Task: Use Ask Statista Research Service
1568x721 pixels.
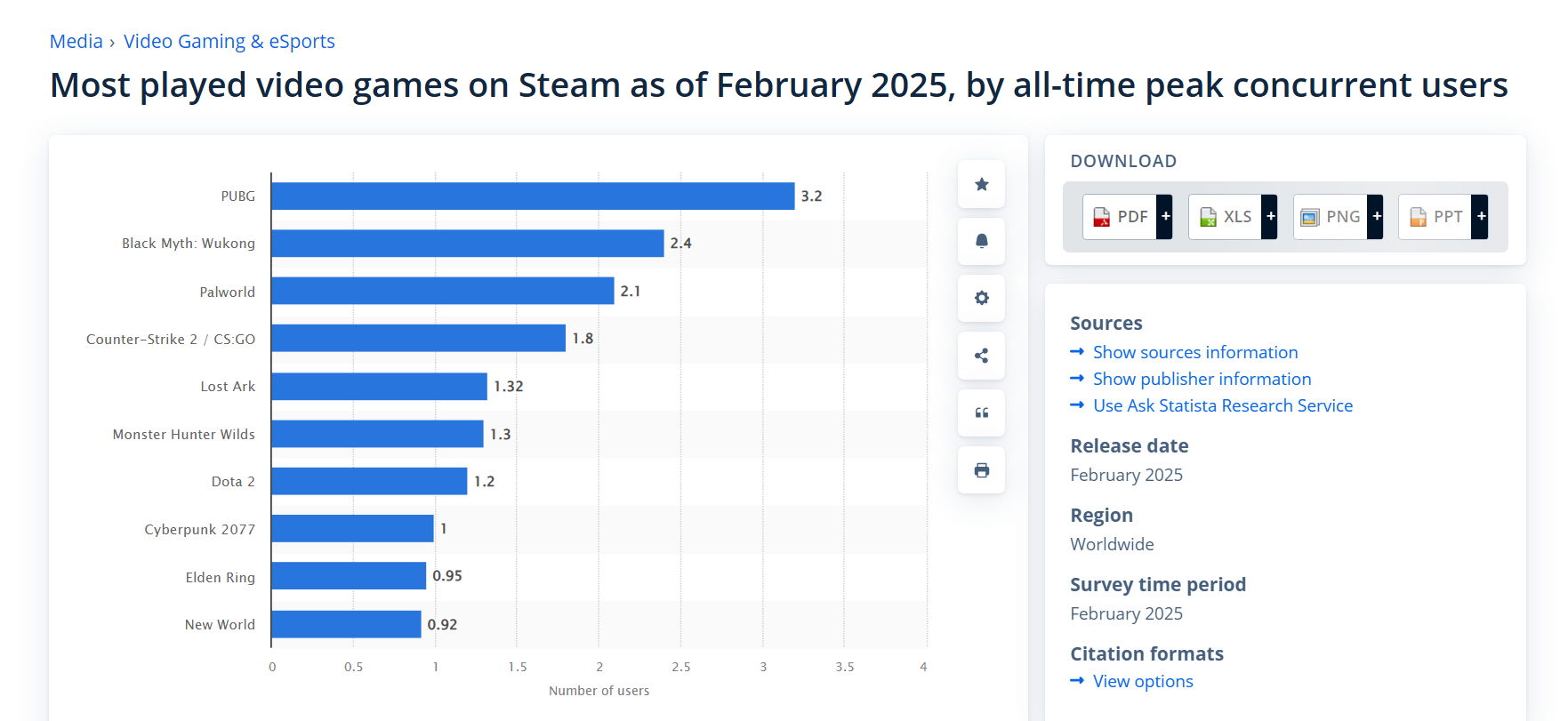Action: tap(1223, 405)
